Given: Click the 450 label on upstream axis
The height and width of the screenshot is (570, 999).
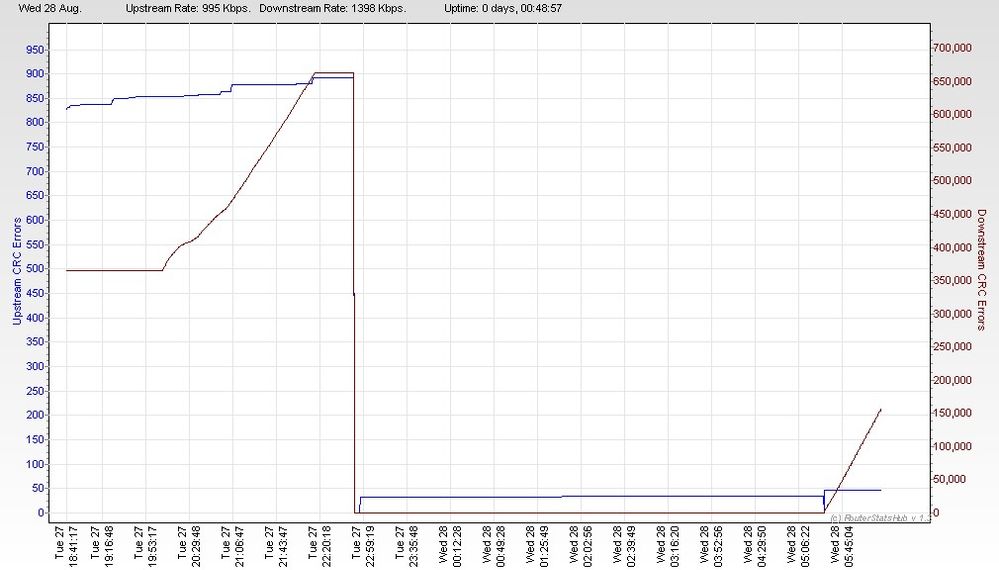Looking at the screenshot, I should pos(35,294).
